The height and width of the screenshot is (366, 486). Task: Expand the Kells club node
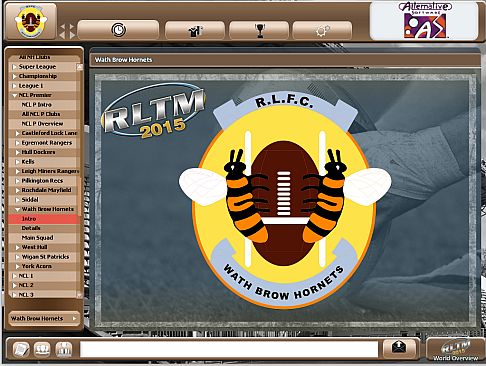coord(18,162)
